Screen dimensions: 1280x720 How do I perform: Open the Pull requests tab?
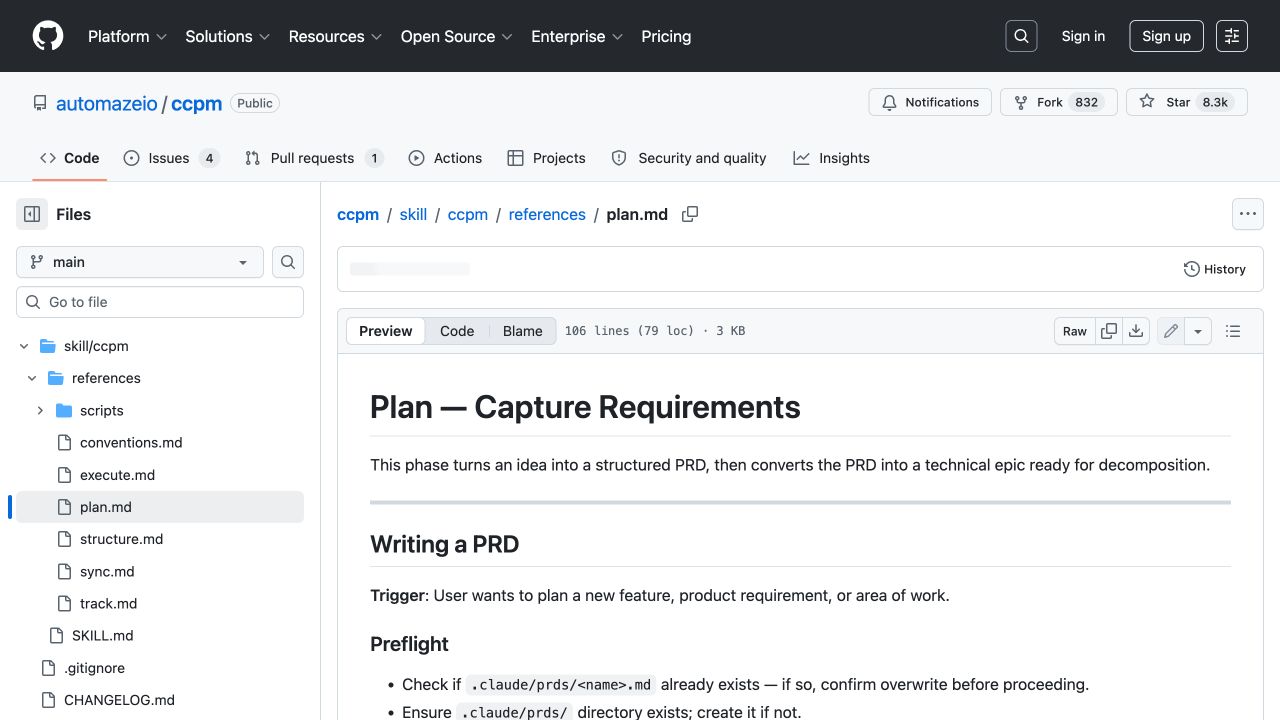pyautogui.click(x=314, y=158)
